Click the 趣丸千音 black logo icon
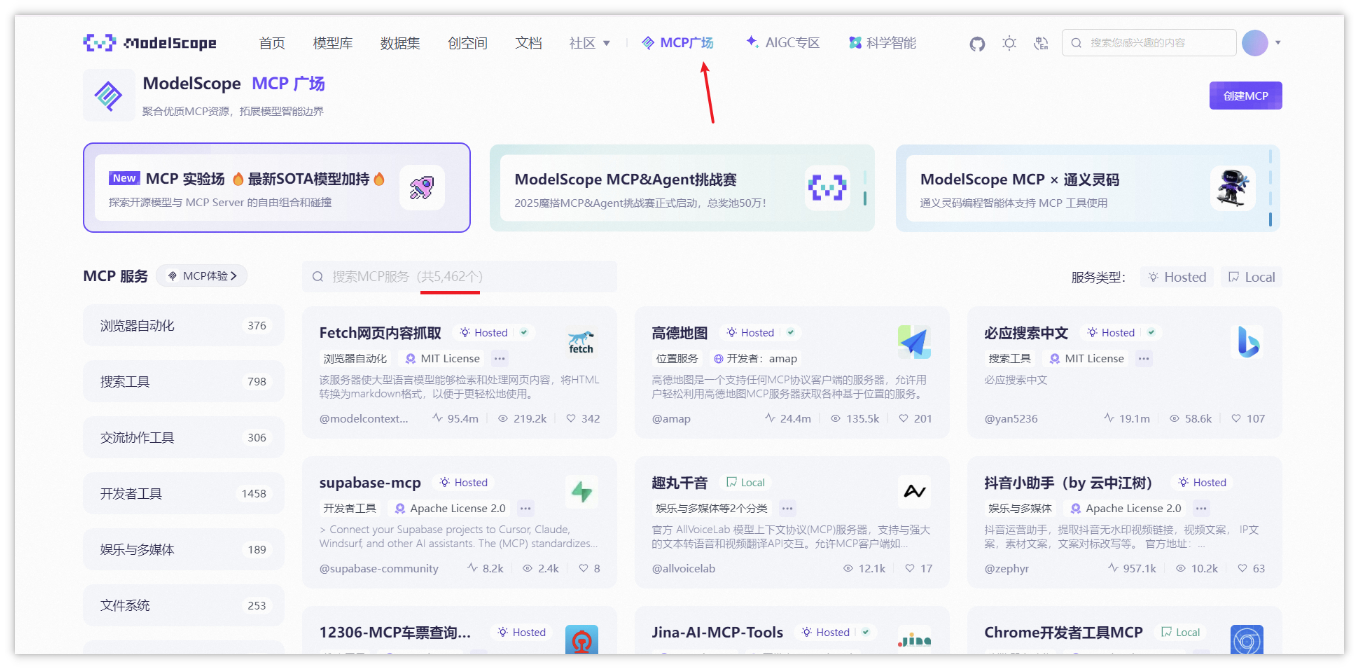 click(x=914, y=491)
